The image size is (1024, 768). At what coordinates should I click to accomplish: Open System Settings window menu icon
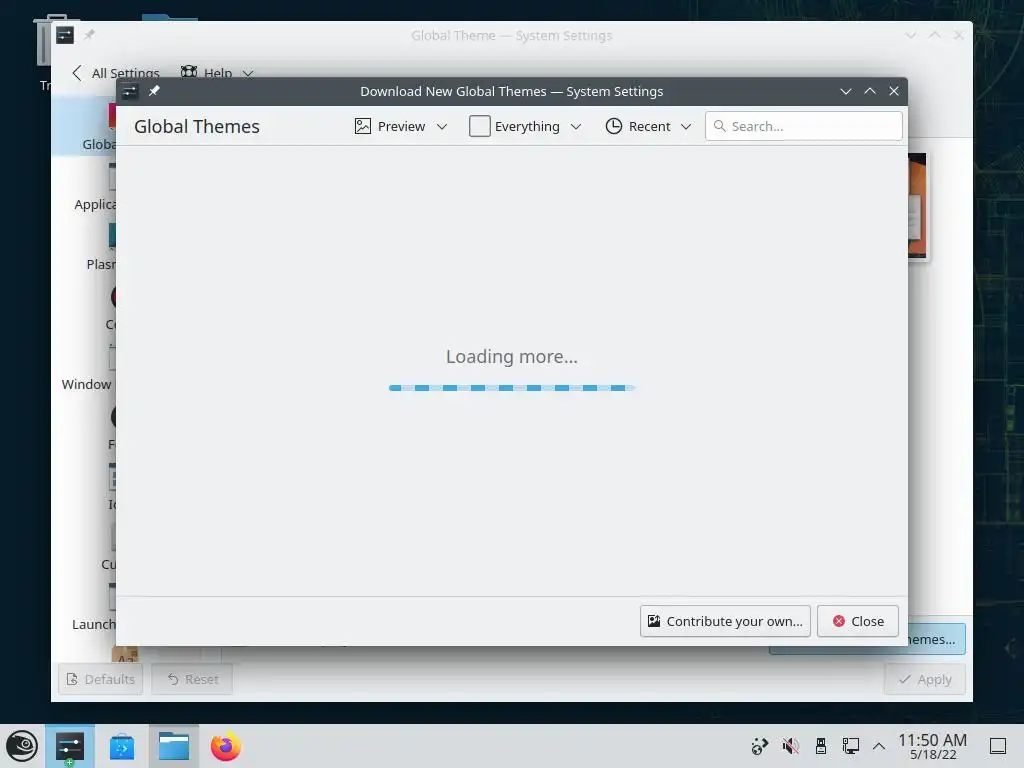coord(65,35)
